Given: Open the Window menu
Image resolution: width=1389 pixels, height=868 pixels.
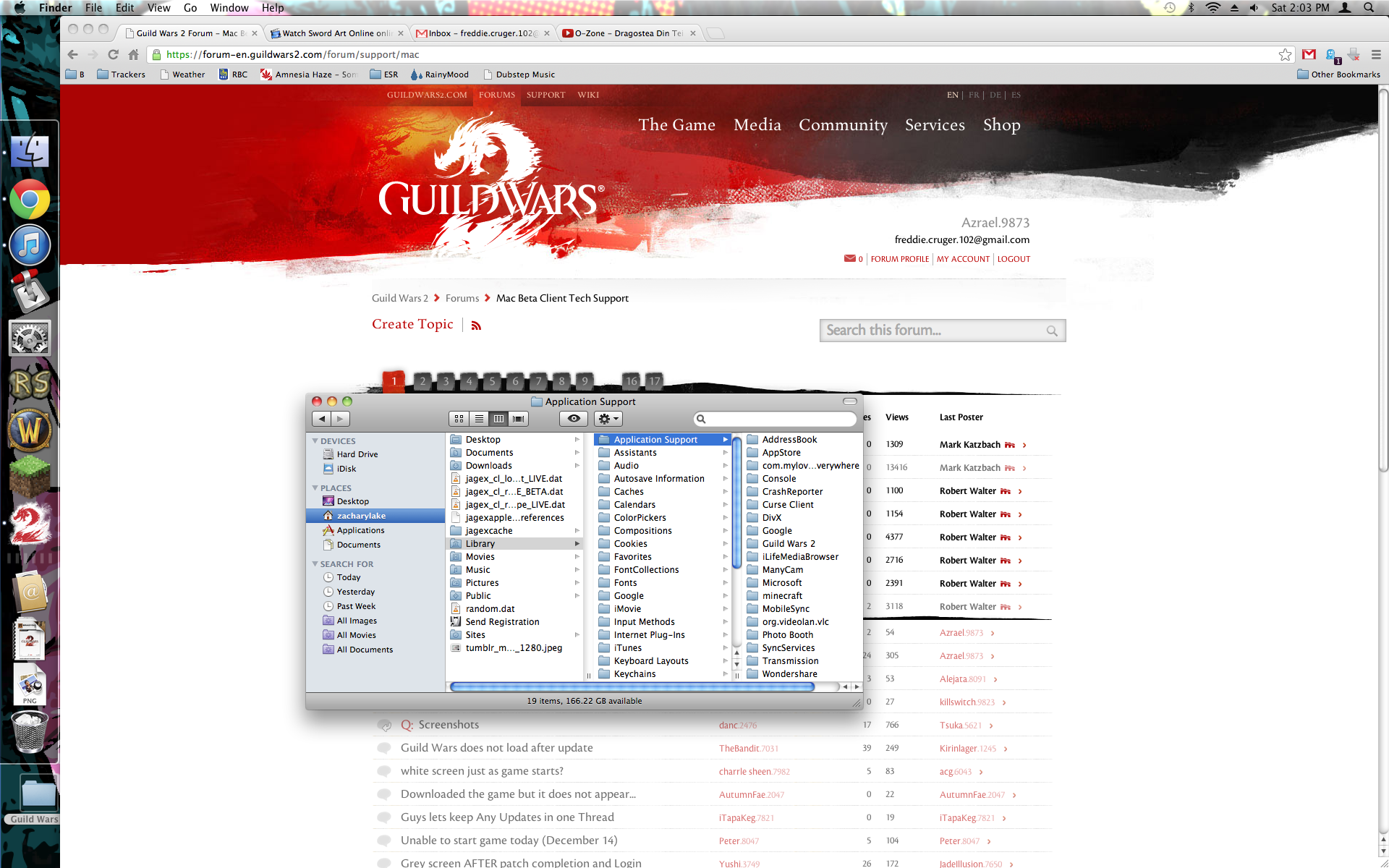Looking at the screenshot, I should (x=229, y=7).
